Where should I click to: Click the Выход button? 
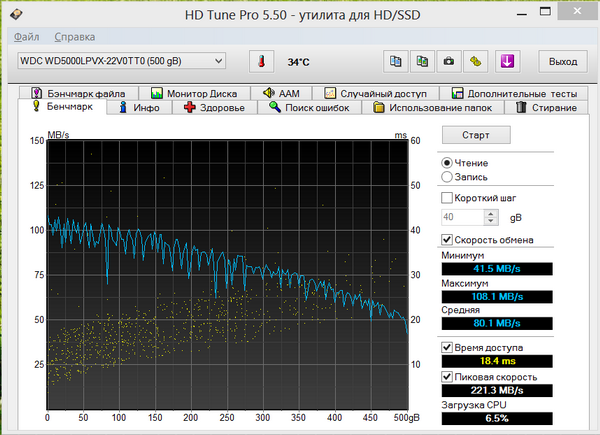pyautogui.click(x=562, y=61)
